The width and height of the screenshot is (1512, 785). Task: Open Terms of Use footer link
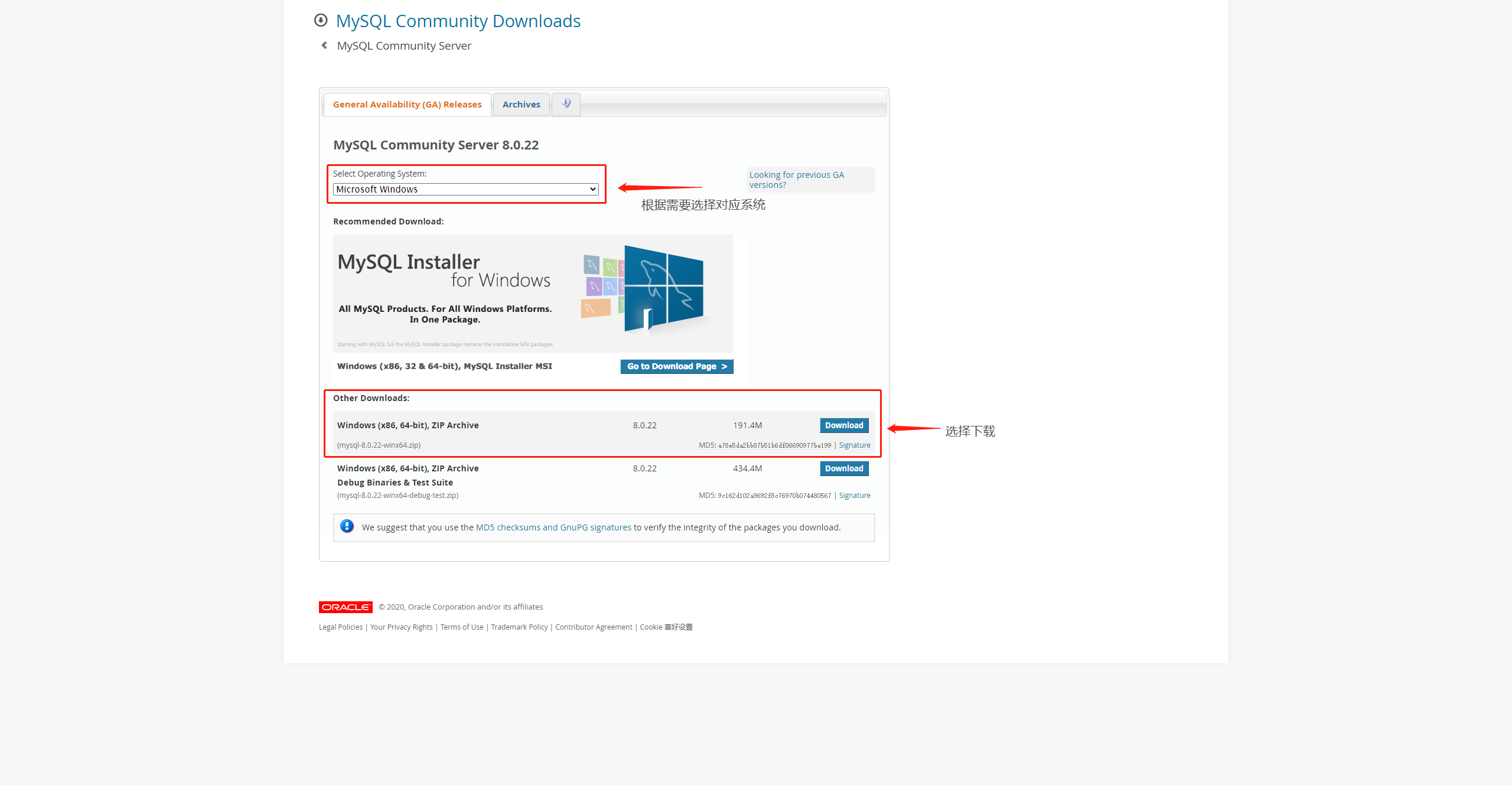pyautogui.click(x=462, y=627)
